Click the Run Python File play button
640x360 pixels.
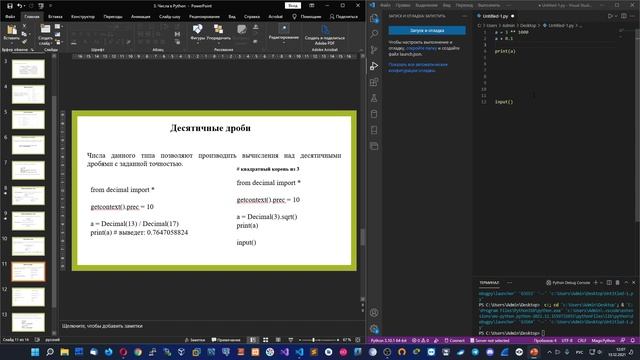pyautogui.click(x=610, y=16)
